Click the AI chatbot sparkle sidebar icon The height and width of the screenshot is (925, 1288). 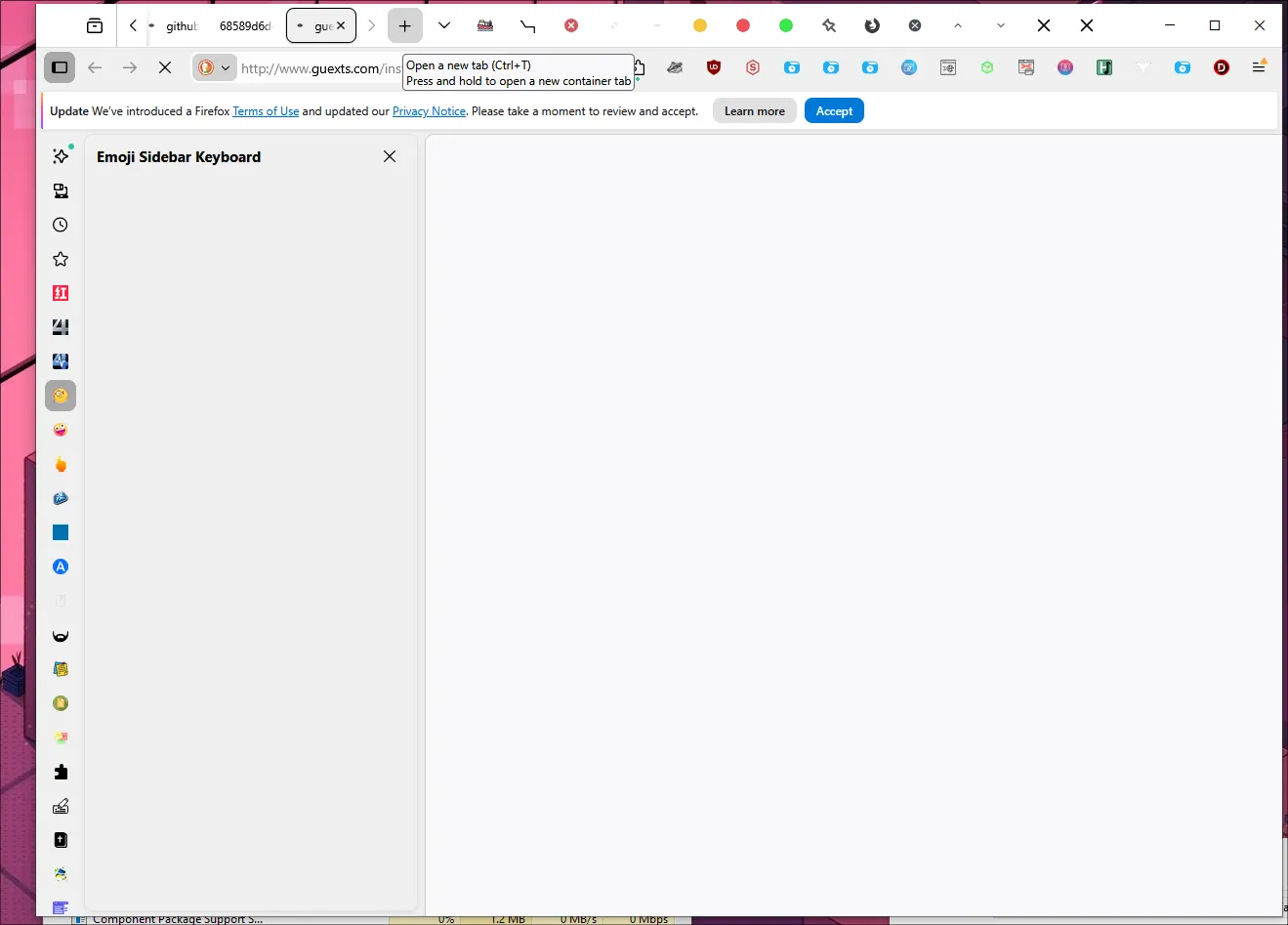60,155
